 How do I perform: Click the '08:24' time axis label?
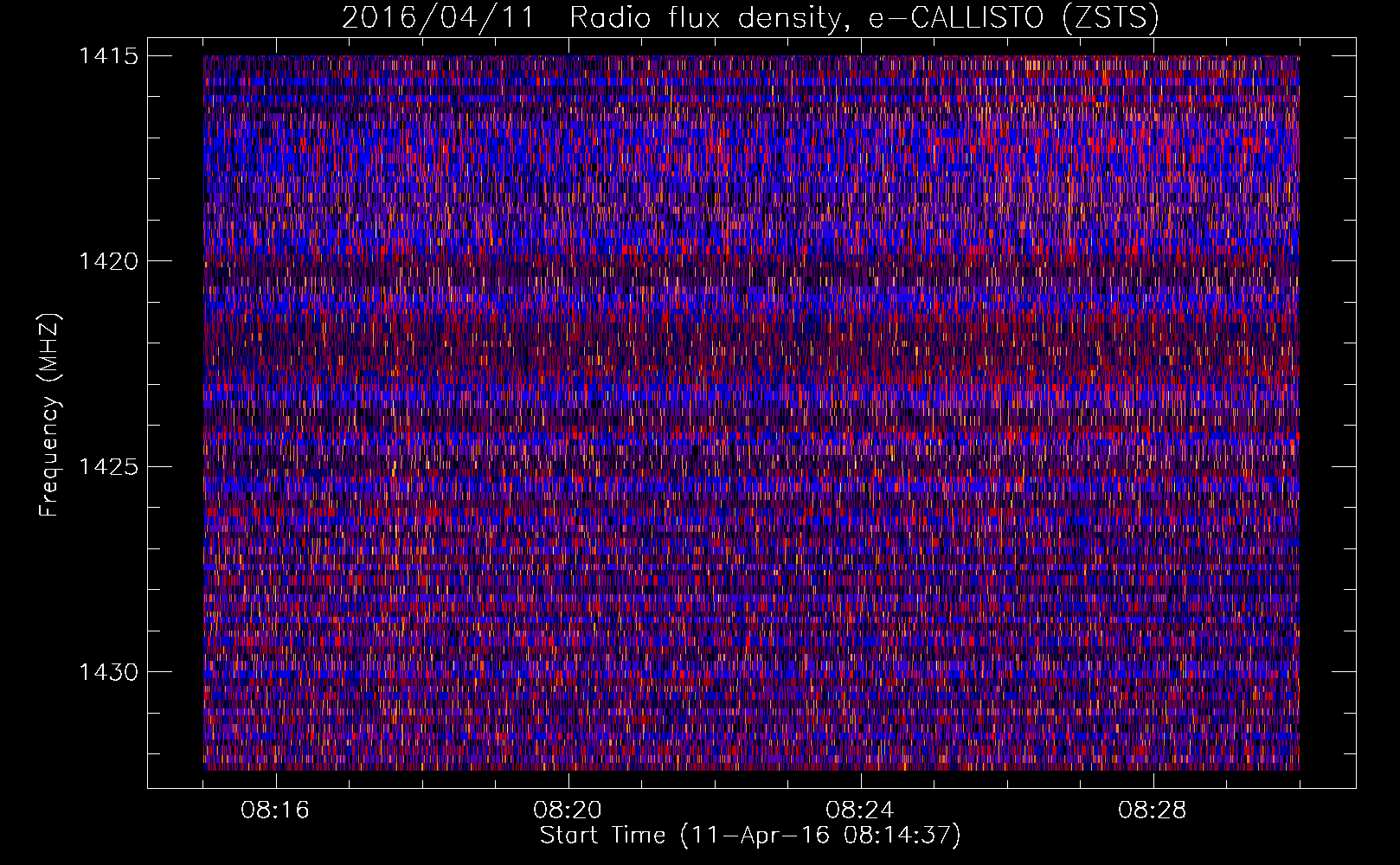coord(860,811)
